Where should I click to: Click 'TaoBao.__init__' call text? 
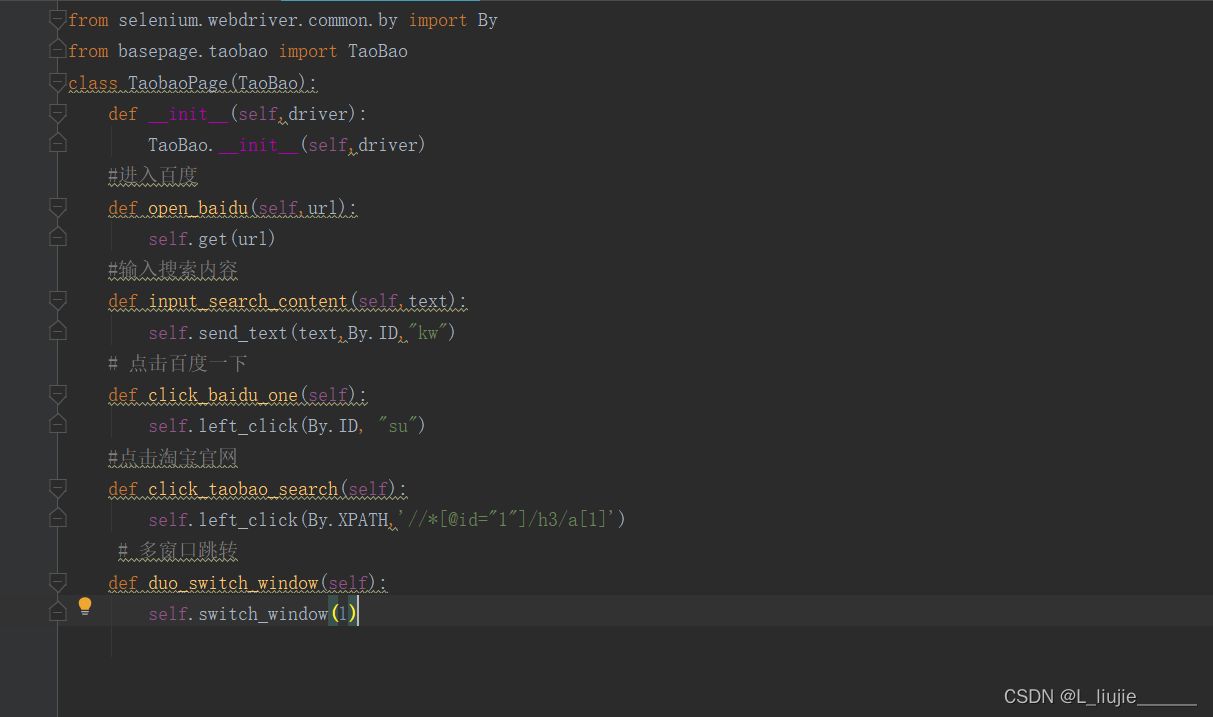223,145
